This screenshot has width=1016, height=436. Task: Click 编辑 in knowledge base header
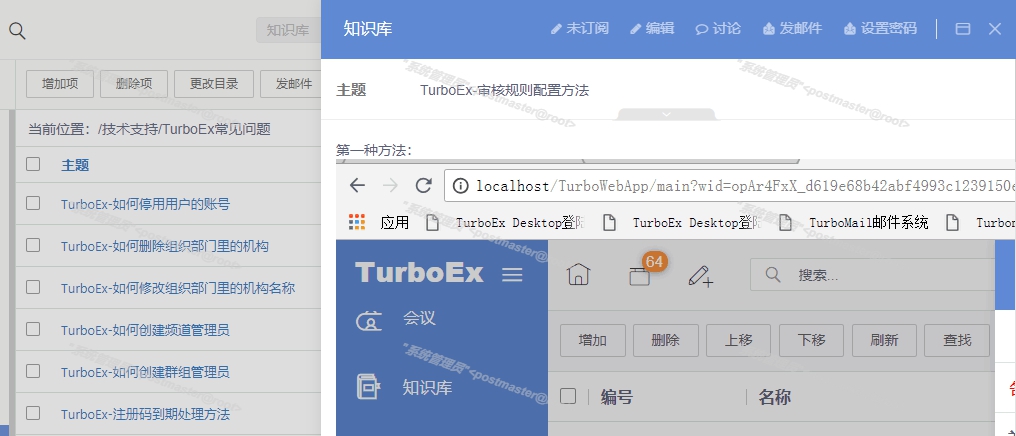coord(652,29)
